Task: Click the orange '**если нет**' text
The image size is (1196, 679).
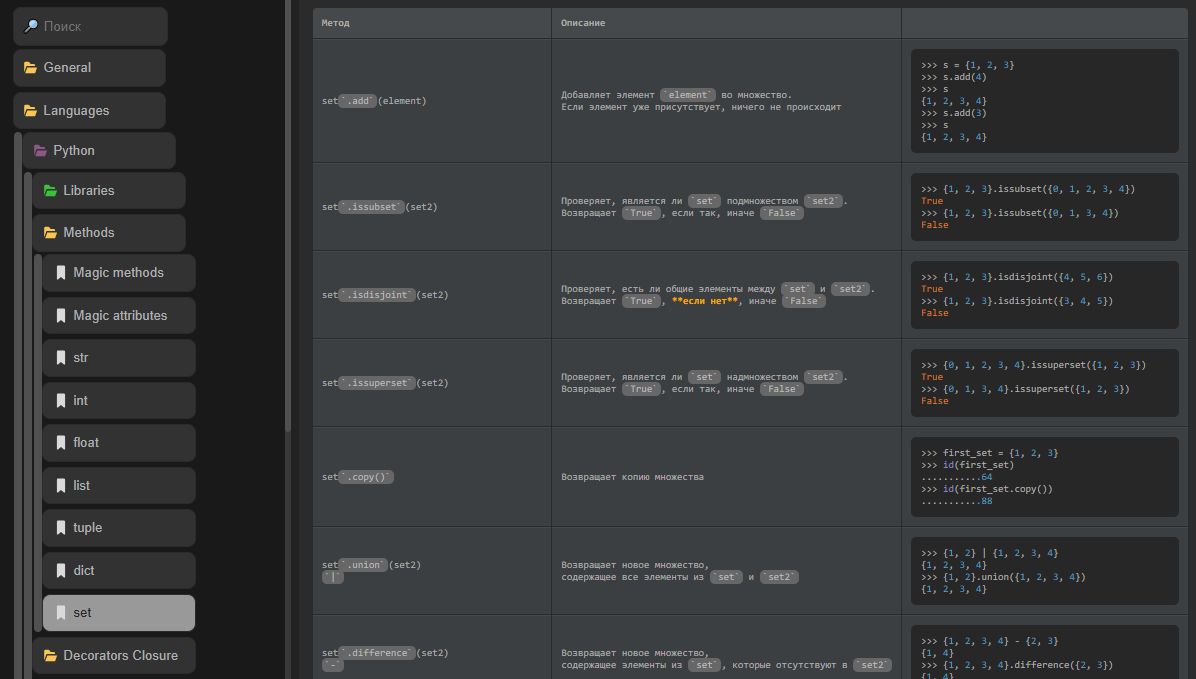Action: point(705,301)
